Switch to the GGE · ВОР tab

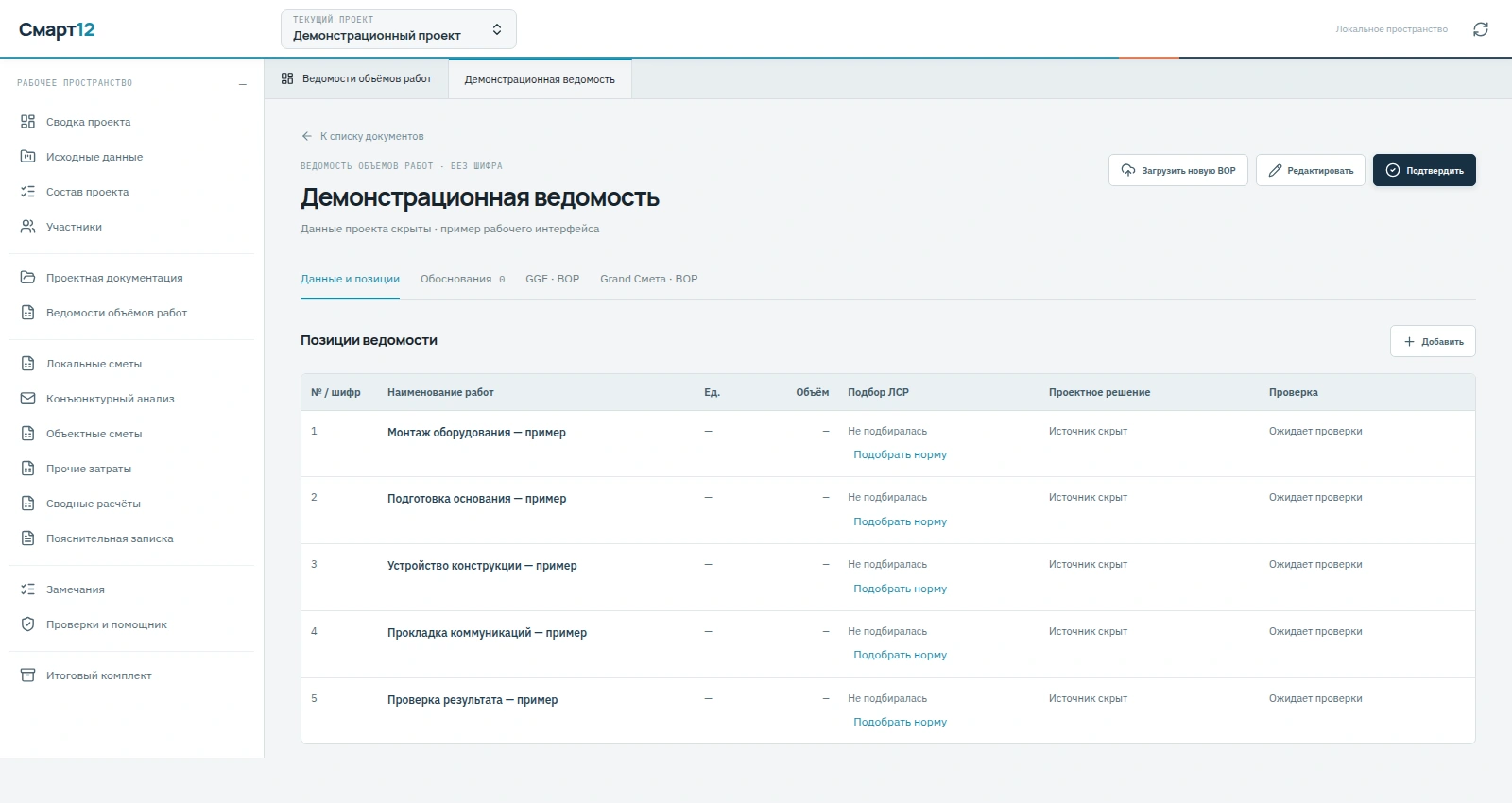coord(552,280)
